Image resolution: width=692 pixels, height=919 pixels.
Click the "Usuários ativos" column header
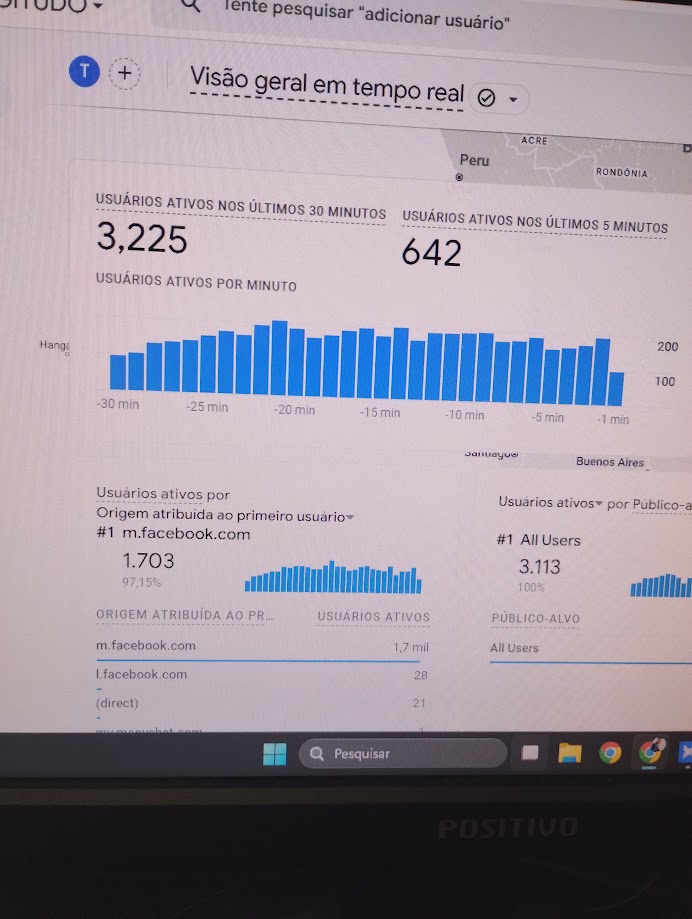[x=374, y=617]
